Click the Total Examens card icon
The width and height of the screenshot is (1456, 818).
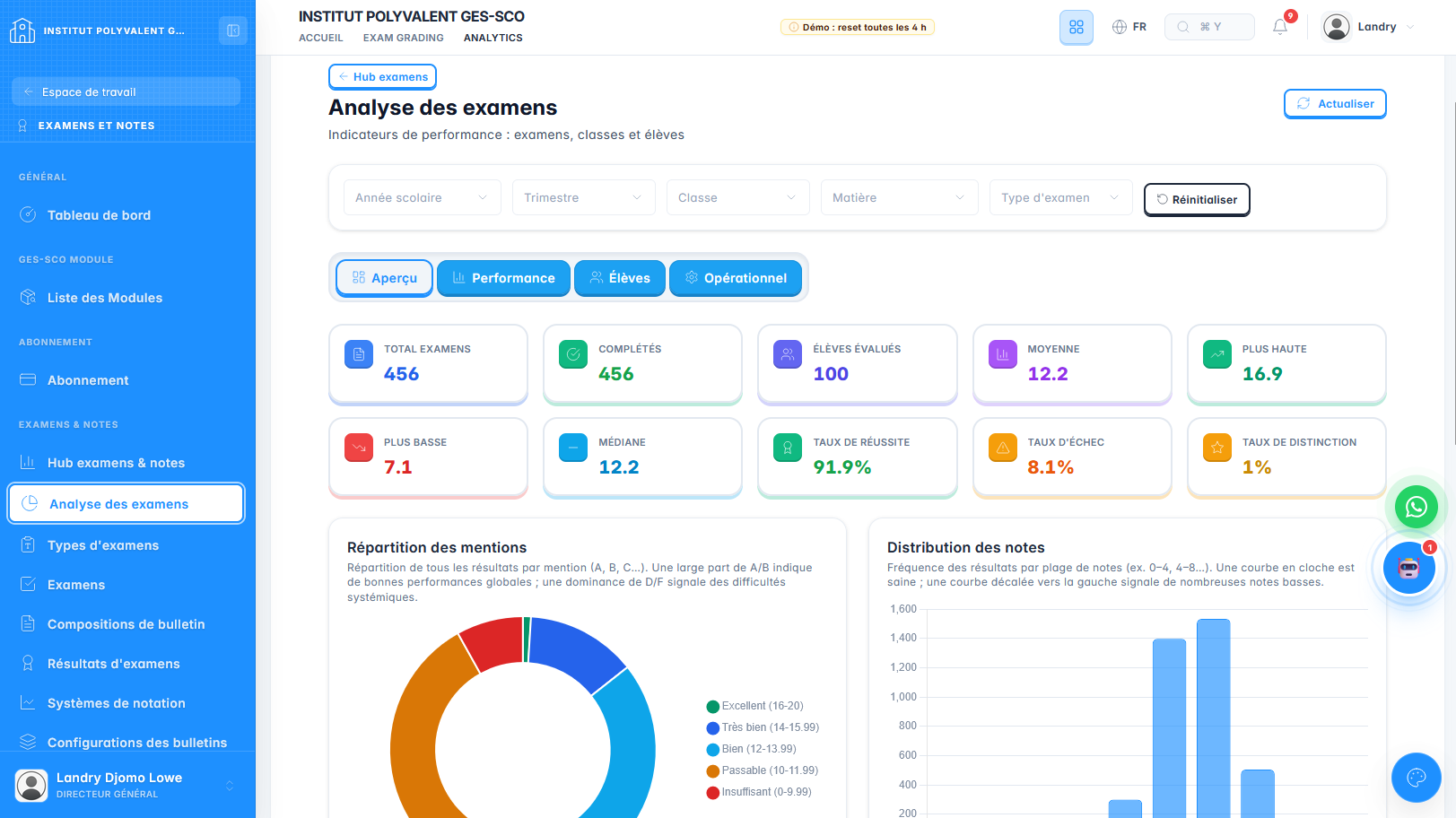359,354
